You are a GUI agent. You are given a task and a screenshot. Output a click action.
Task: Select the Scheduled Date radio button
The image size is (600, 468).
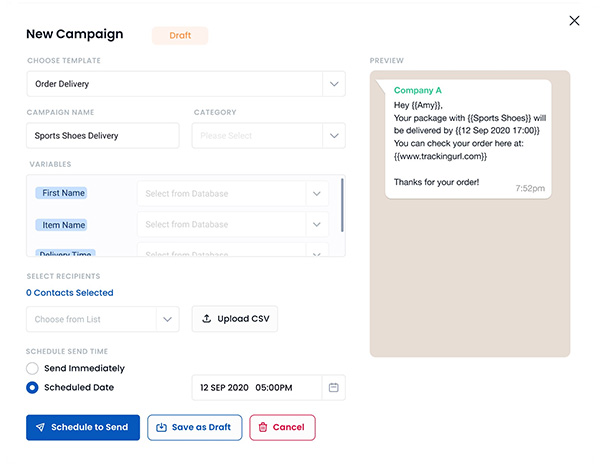click(x=32, y=388)
